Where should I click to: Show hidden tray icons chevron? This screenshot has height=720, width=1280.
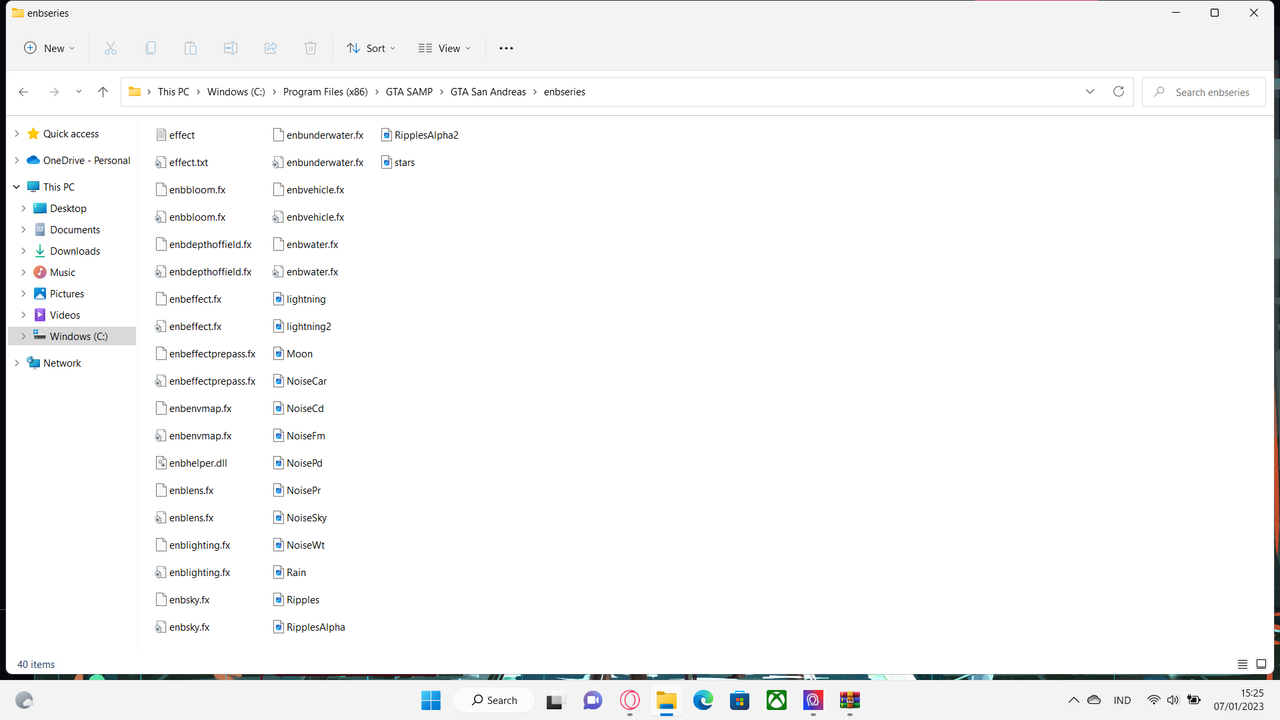pyautogui.click(x=1074, y=700)
